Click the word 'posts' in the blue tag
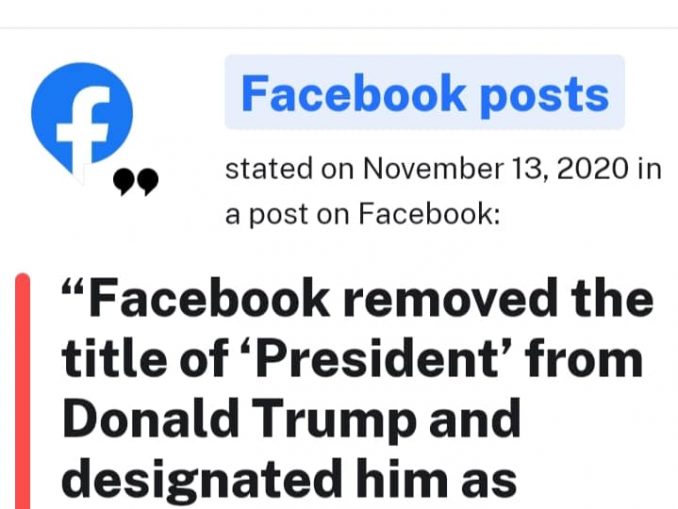This screenshot has height=509, width=678. (544, 95)
